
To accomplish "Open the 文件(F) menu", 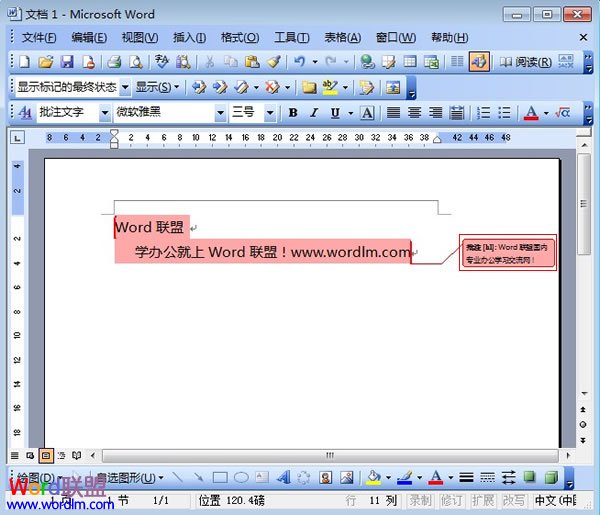I will (39, 37).
